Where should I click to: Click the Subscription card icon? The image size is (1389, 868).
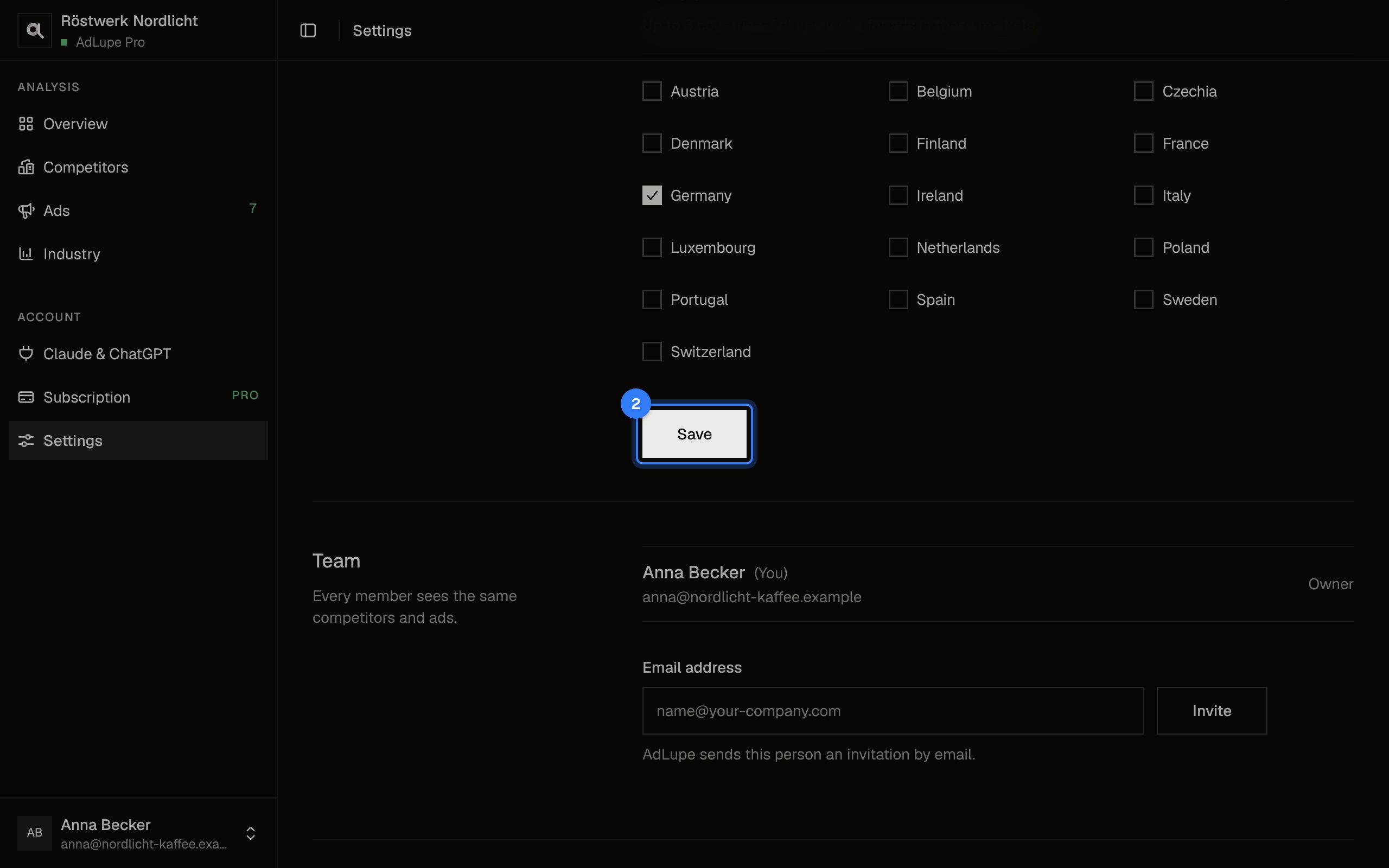[x=26, y=397]
